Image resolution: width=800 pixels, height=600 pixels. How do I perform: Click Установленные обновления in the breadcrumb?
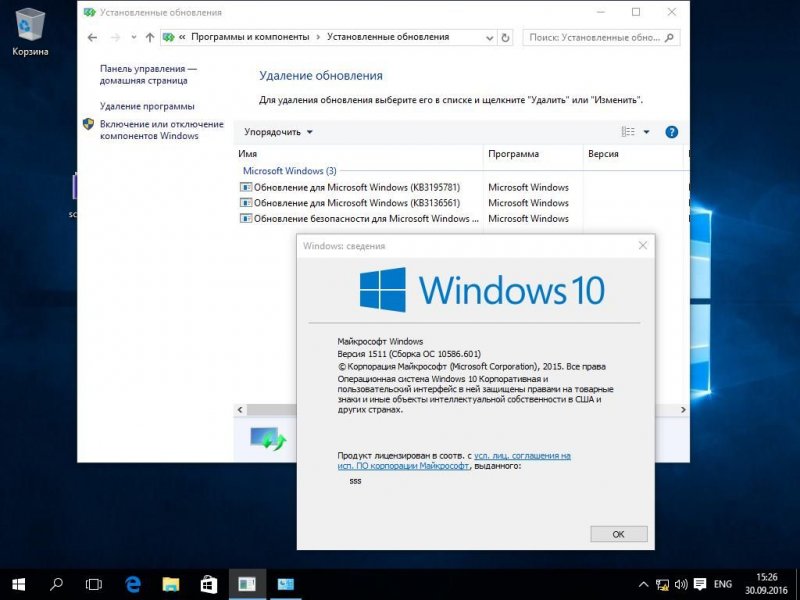(x=388, y=37)
